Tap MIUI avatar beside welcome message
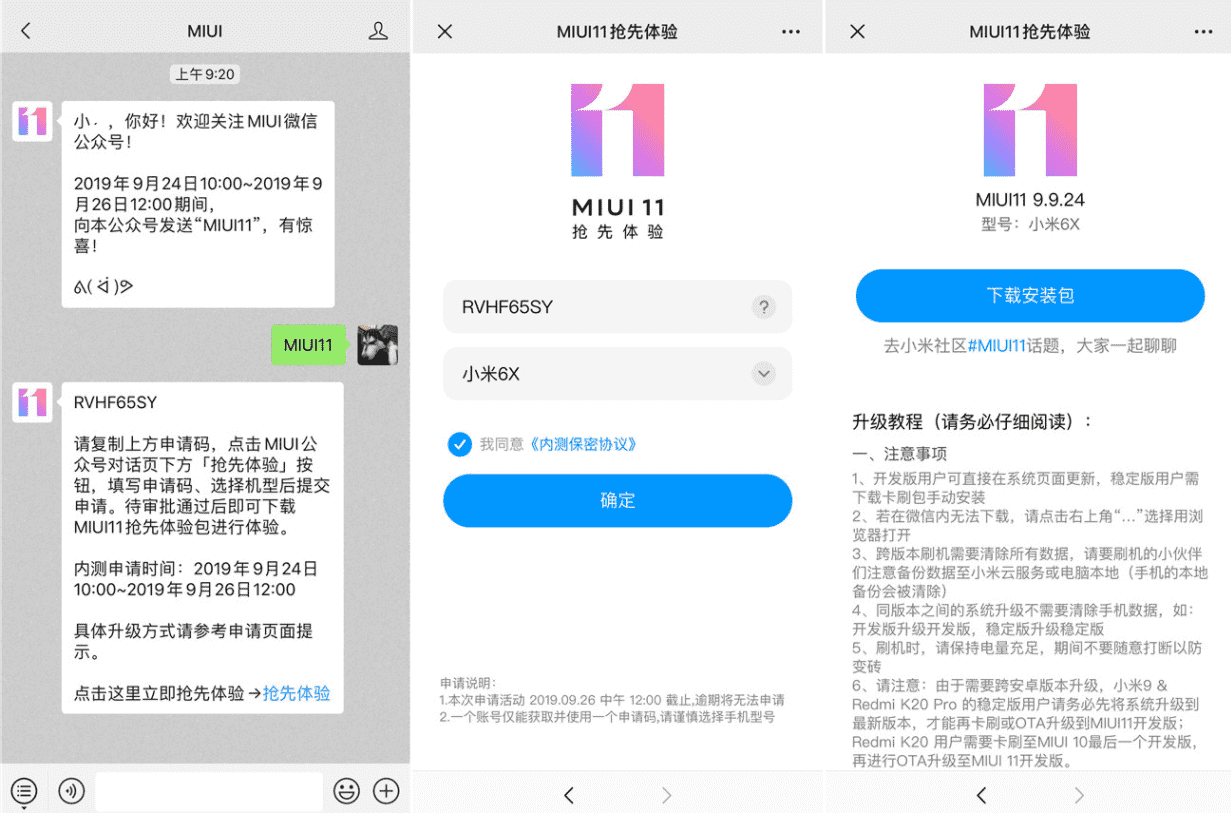 click(33, 121)
